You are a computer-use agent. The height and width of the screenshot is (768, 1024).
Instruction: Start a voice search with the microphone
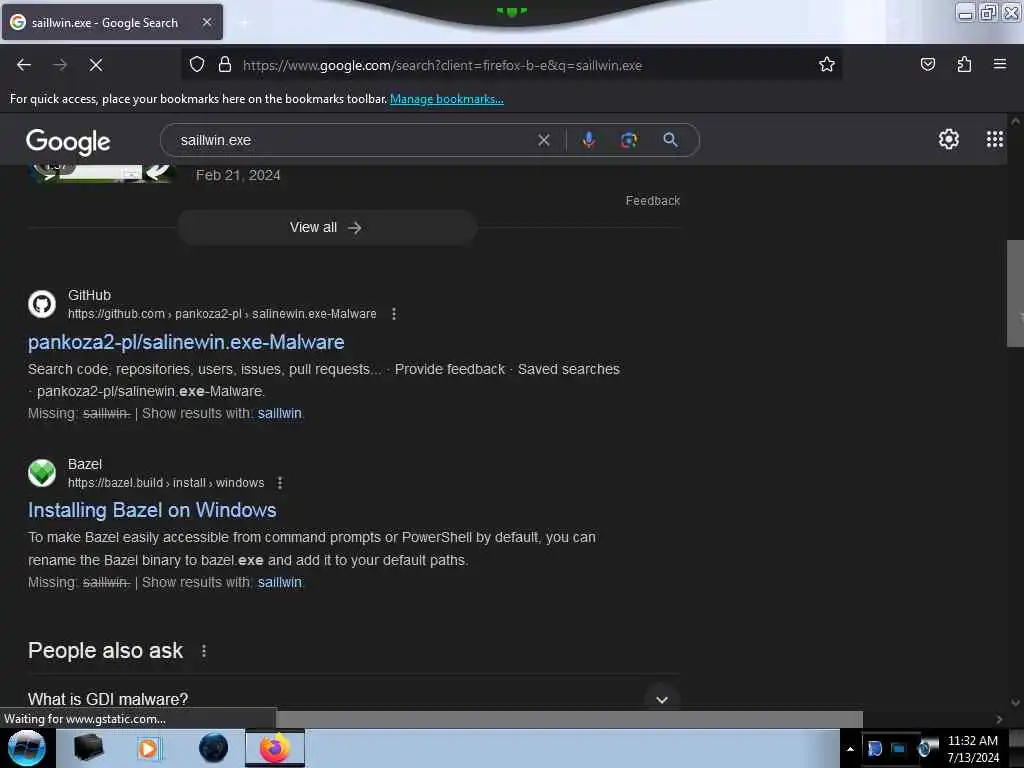[x=588, y=140]
